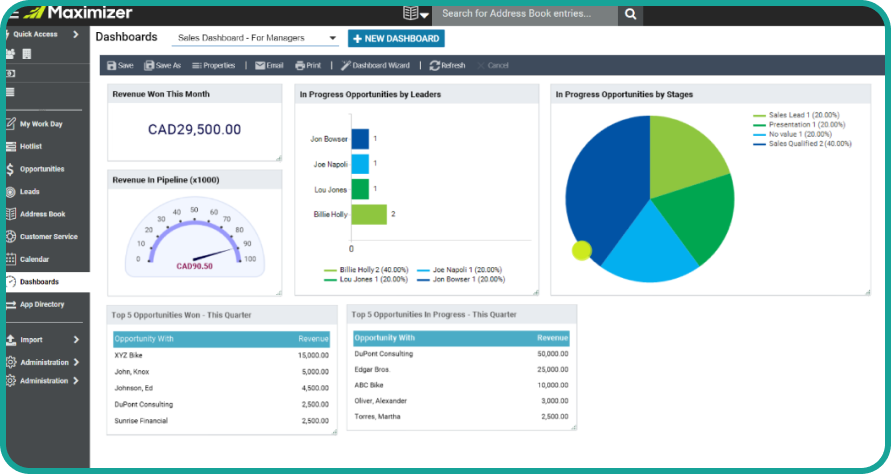This screenshot has width=891, height=474.
Task: Click the No value 1 (20.00%) legend entry
Action: click(x=793, y=134)
